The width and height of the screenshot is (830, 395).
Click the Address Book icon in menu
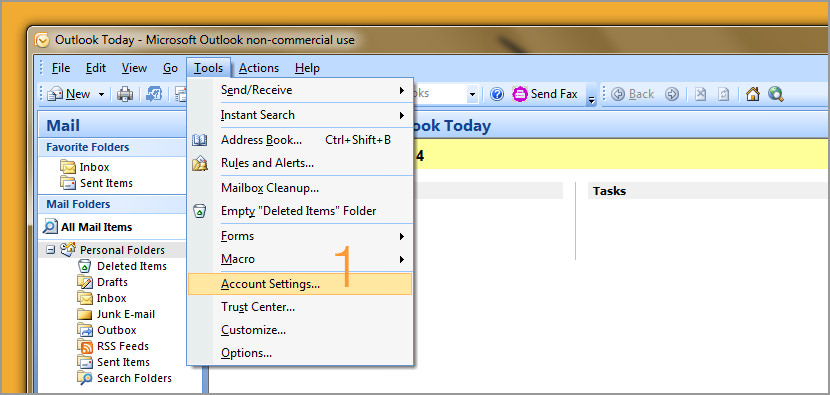click(x=200, y=140)
